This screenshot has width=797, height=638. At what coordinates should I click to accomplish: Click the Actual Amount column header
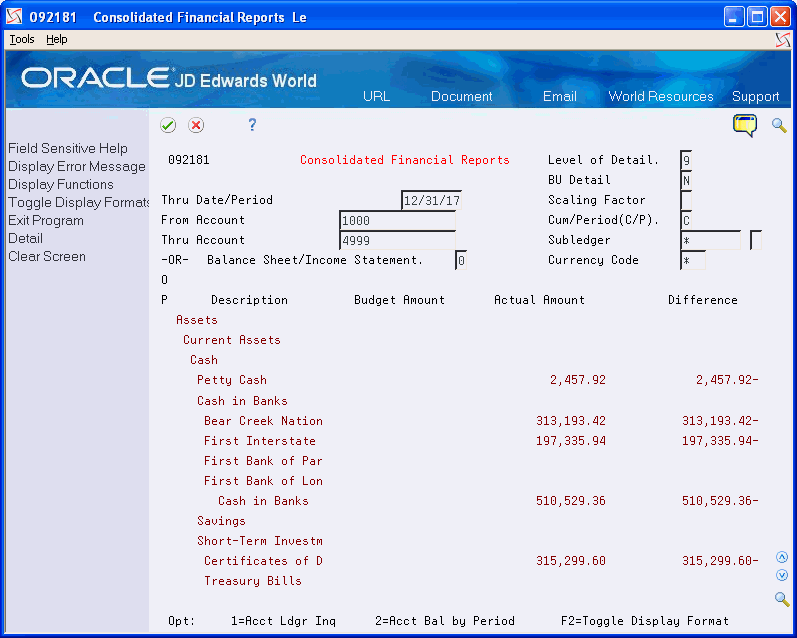[539, 300]
